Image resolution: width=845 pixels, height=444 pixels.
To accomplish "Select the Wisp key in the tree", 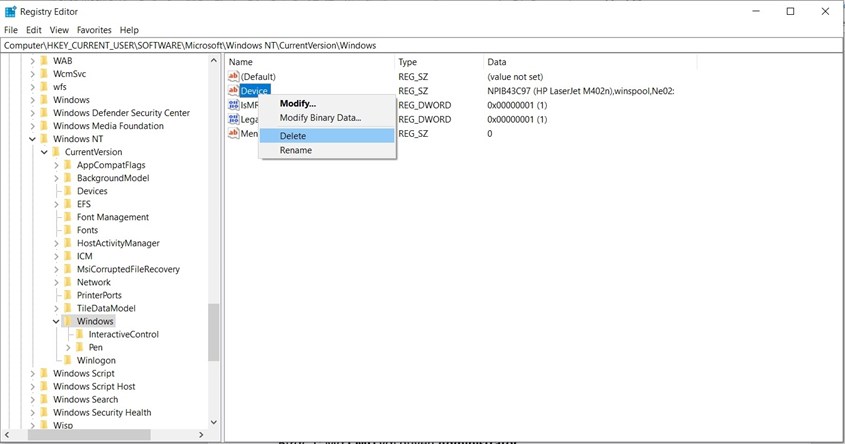I will [x=63, y=425].
